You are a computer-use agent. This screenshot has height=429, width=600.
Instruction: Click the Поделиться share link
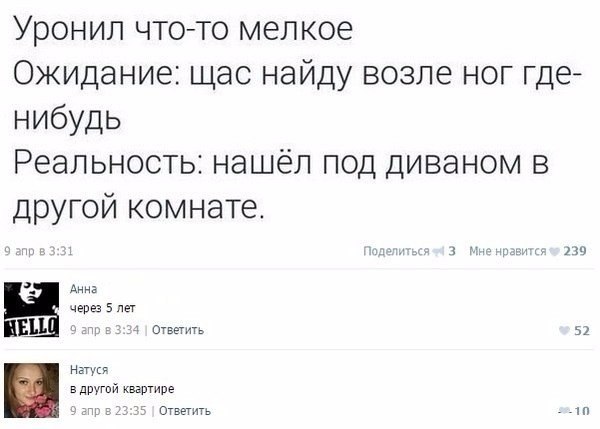(x=396, y=251)
